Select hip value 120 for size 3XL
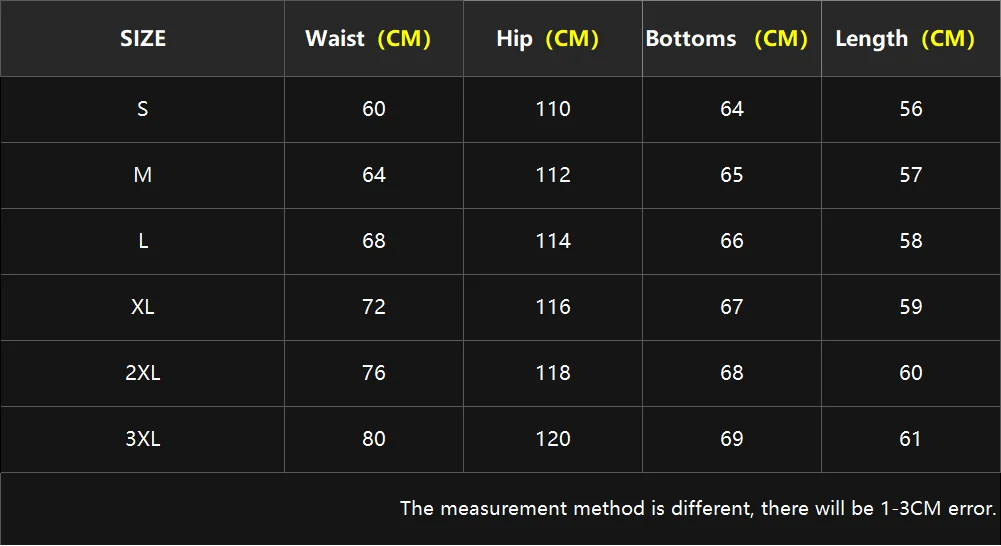Image resolution: width=1001 pixels, height=546 pixels. click(x=553, y=439)
